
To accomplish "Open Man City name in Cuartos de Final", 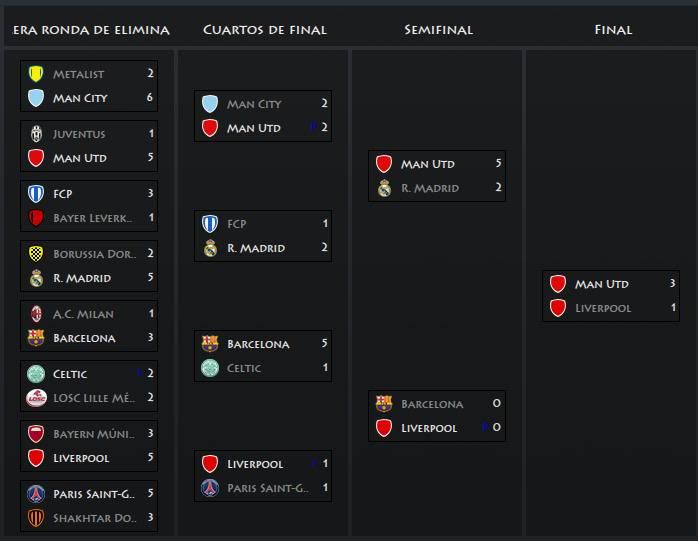I will point(254,104).
